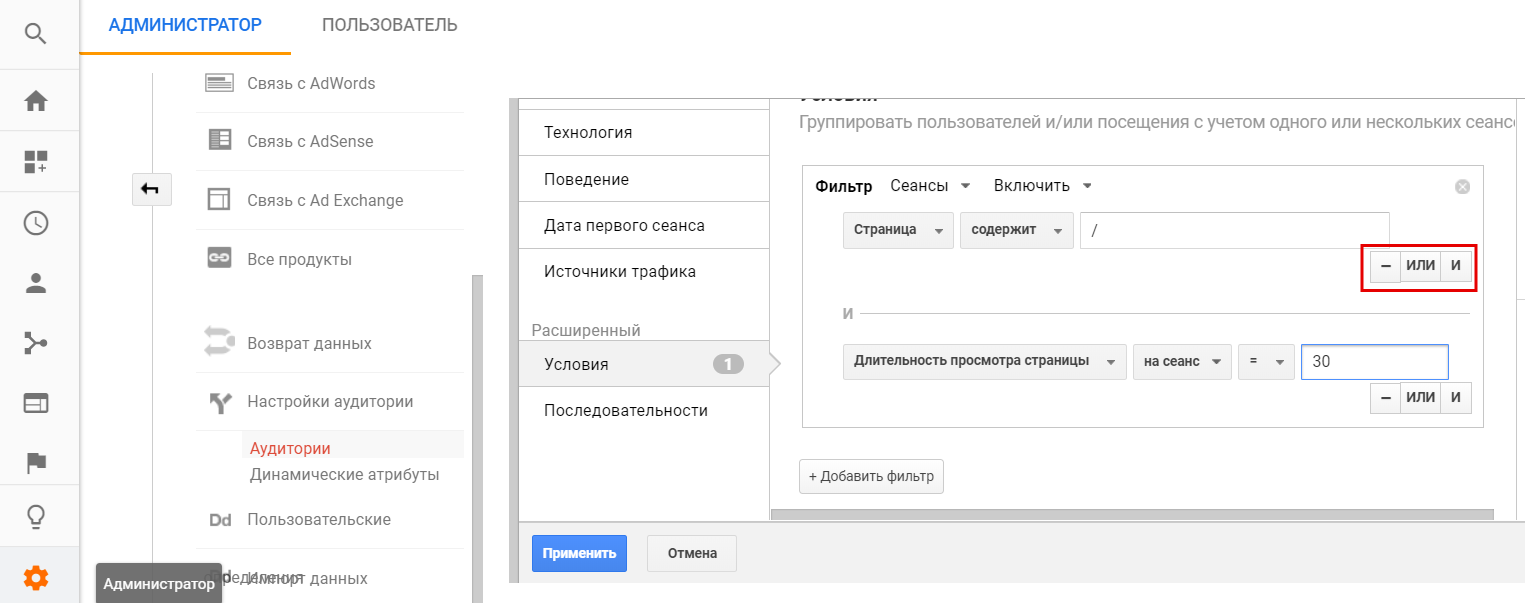This screenshot has height=603, width=1525.
Task: Click the AdWords linking icon
Action: coord(219,83)
